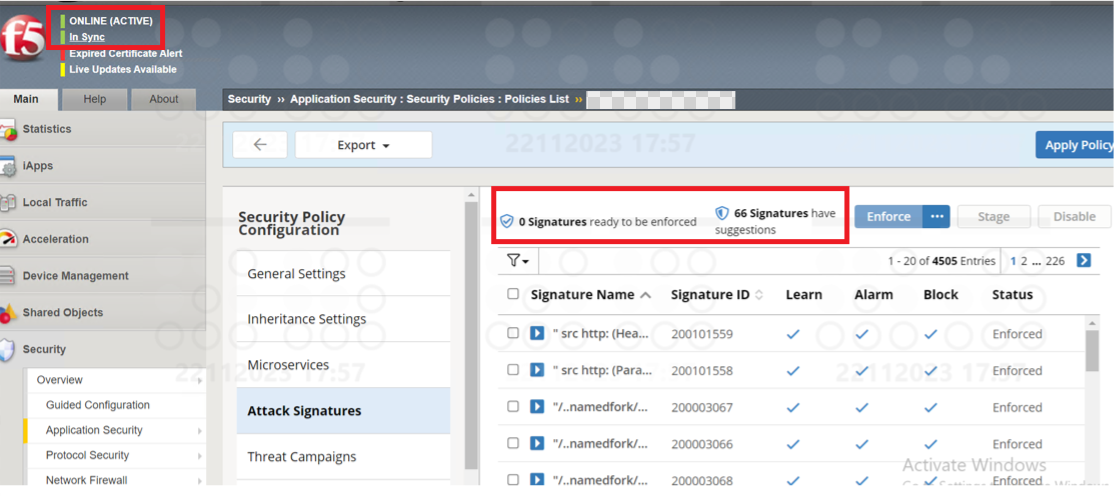Go to page 2
Image resolution: width=1114 pixels, height=496 pixels.
point(1024,261)
